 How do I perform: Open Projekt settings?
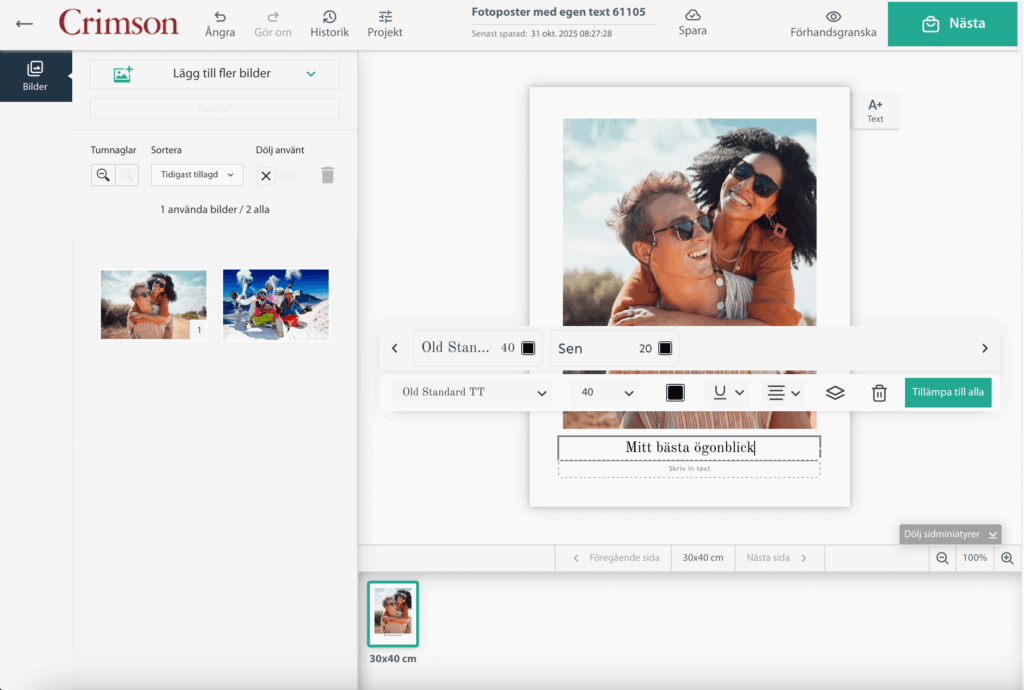(385, 24)
